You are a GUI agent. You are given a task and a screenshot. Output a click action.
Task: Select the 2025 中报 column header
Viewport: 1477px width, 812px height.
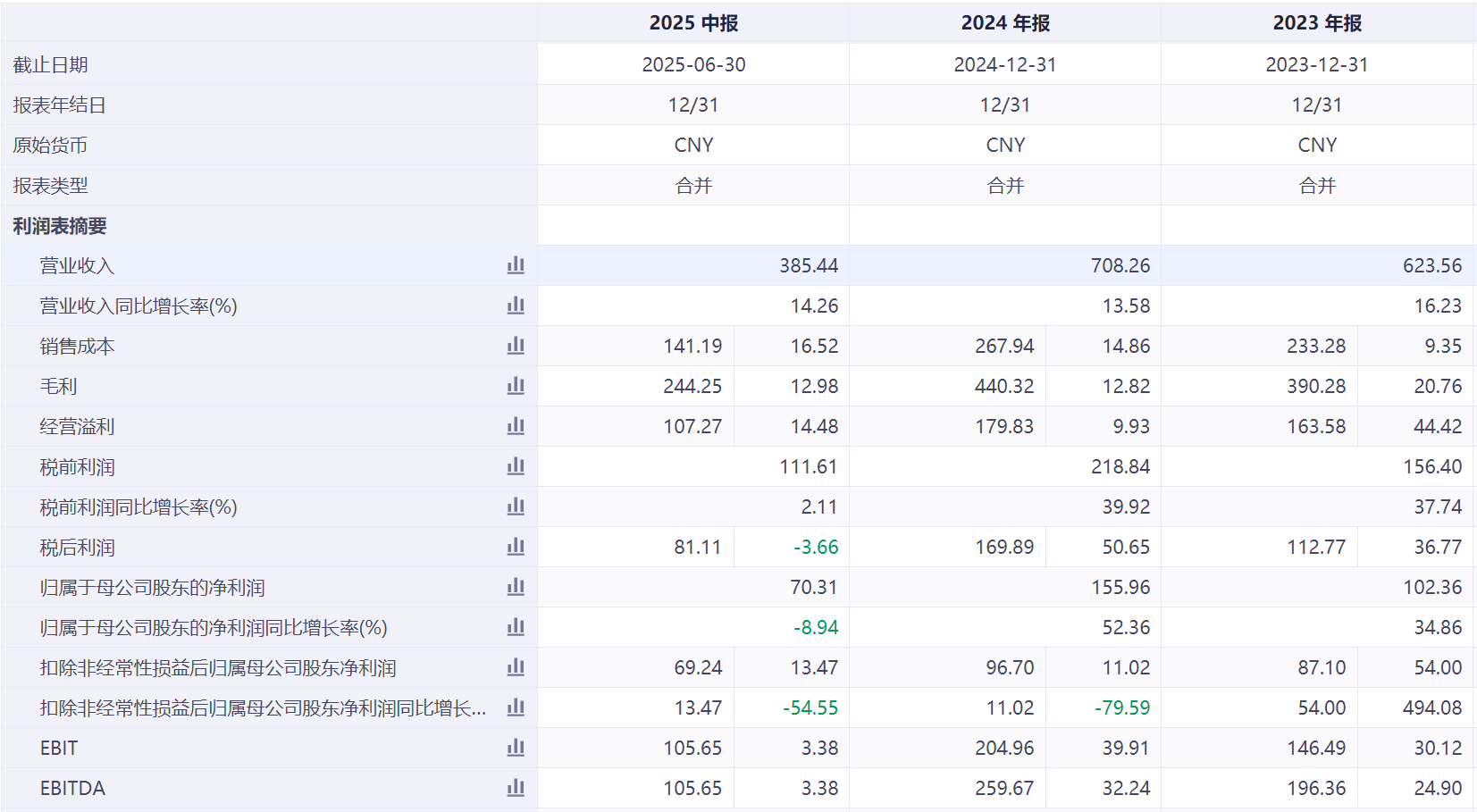[693, 23]
